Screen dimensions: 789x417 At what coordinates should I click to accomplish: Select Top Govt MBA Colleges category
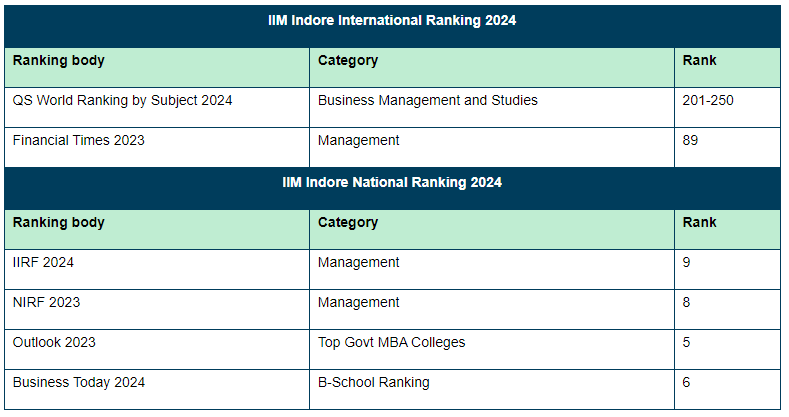point(391,343)
